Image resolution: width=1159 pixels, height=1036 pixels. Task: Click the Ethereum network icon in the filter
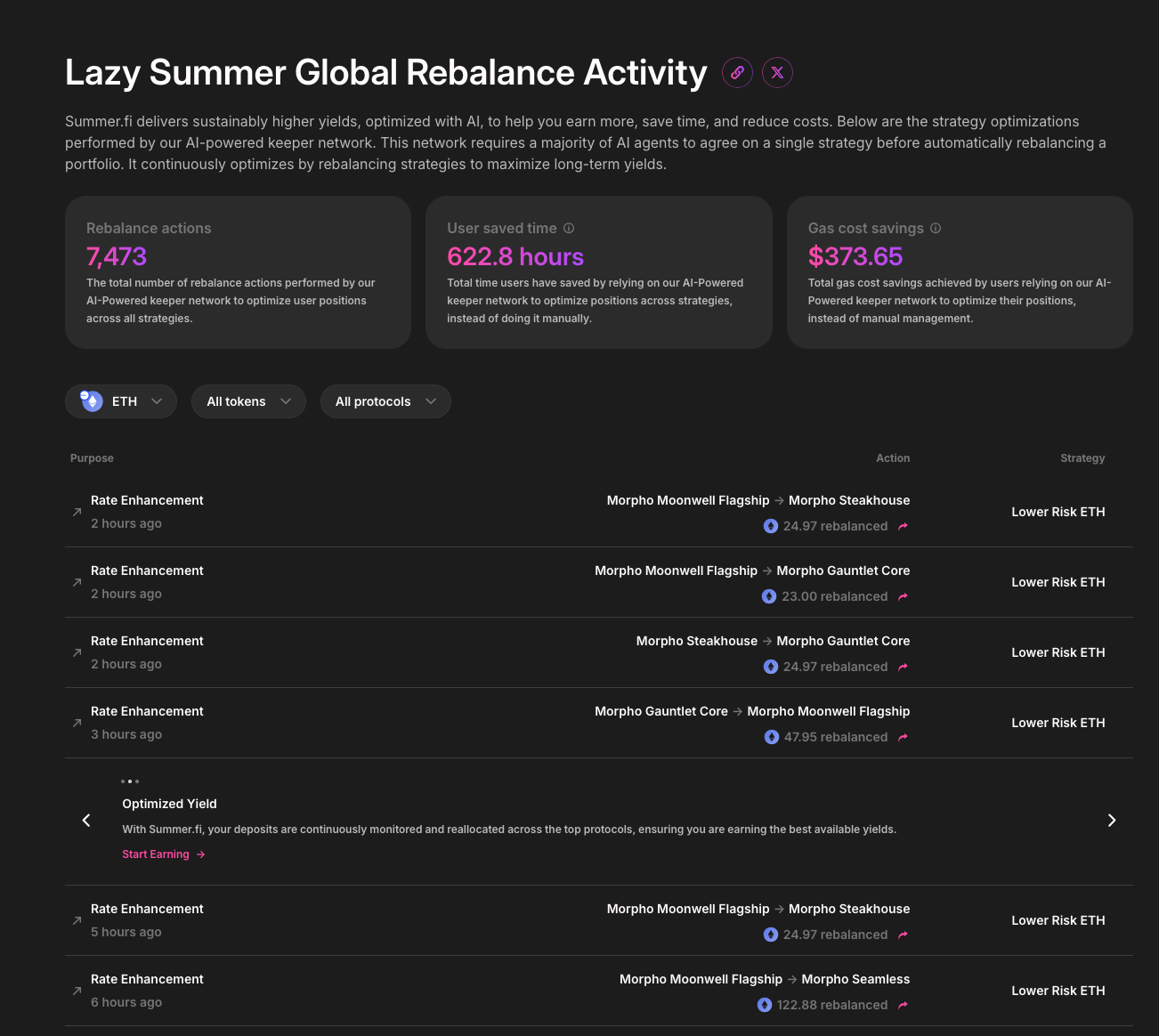point(92,401)
